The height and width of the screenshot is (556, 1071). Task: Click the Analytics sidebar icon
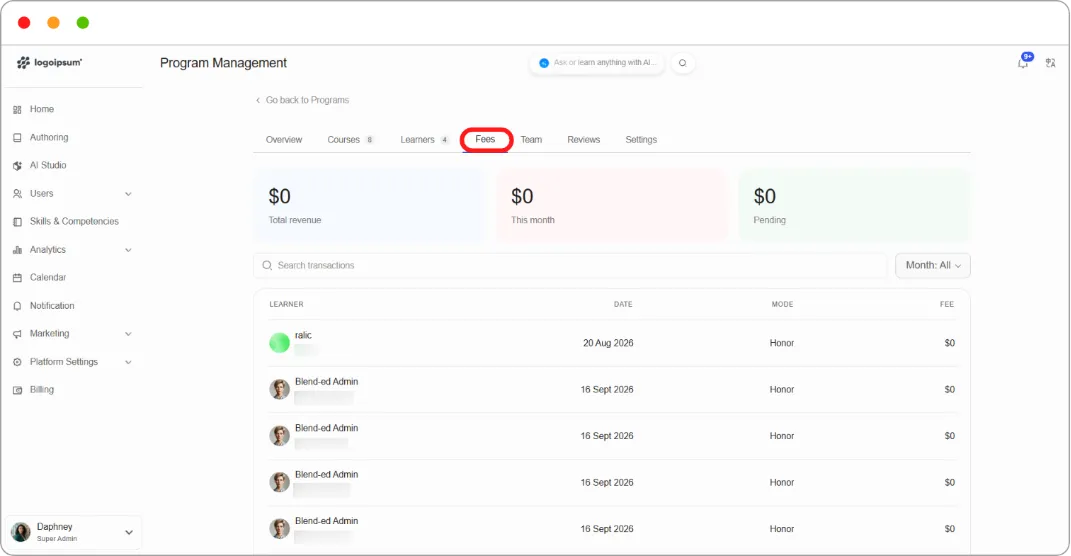pyautogui.click(x=17, y=250)
